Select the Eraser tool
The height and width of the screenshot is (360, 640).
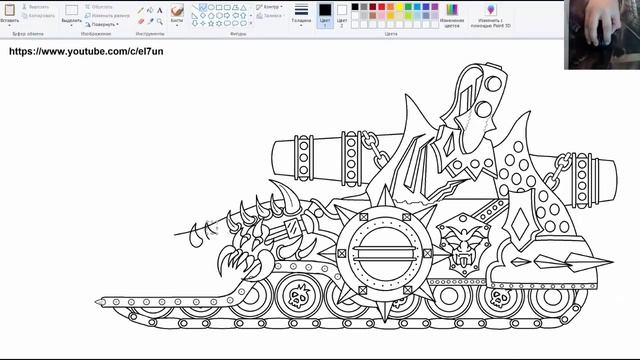tap(141, 21)
